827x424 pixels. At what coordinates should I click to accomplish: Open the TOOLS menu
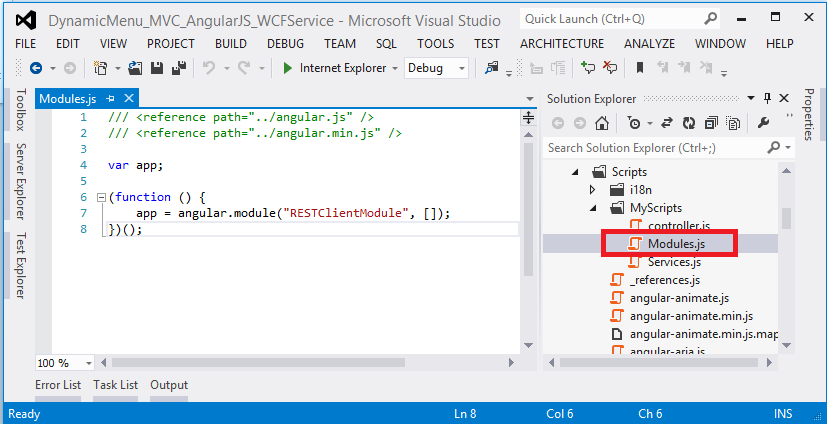tap(436, 44)
